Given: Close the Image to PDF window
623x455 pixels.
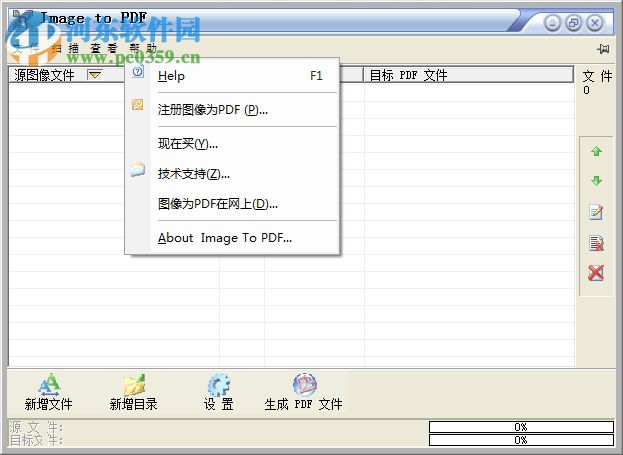Looking at the screenshot, I should 595,23.
